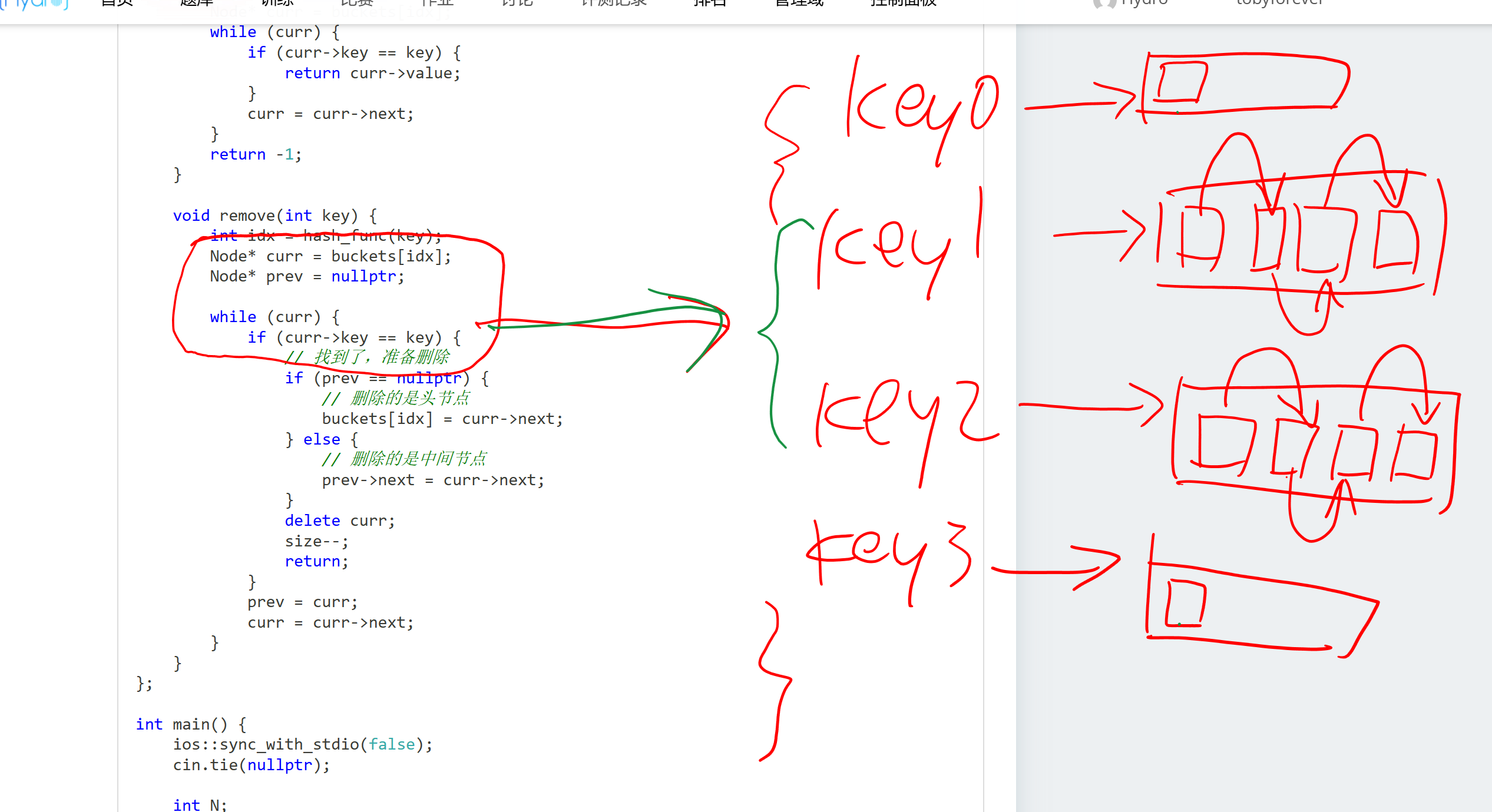Go to the 题库 problem set page
The width and height of the screenshot is (1492, 812).
click(x=196, y=3)
